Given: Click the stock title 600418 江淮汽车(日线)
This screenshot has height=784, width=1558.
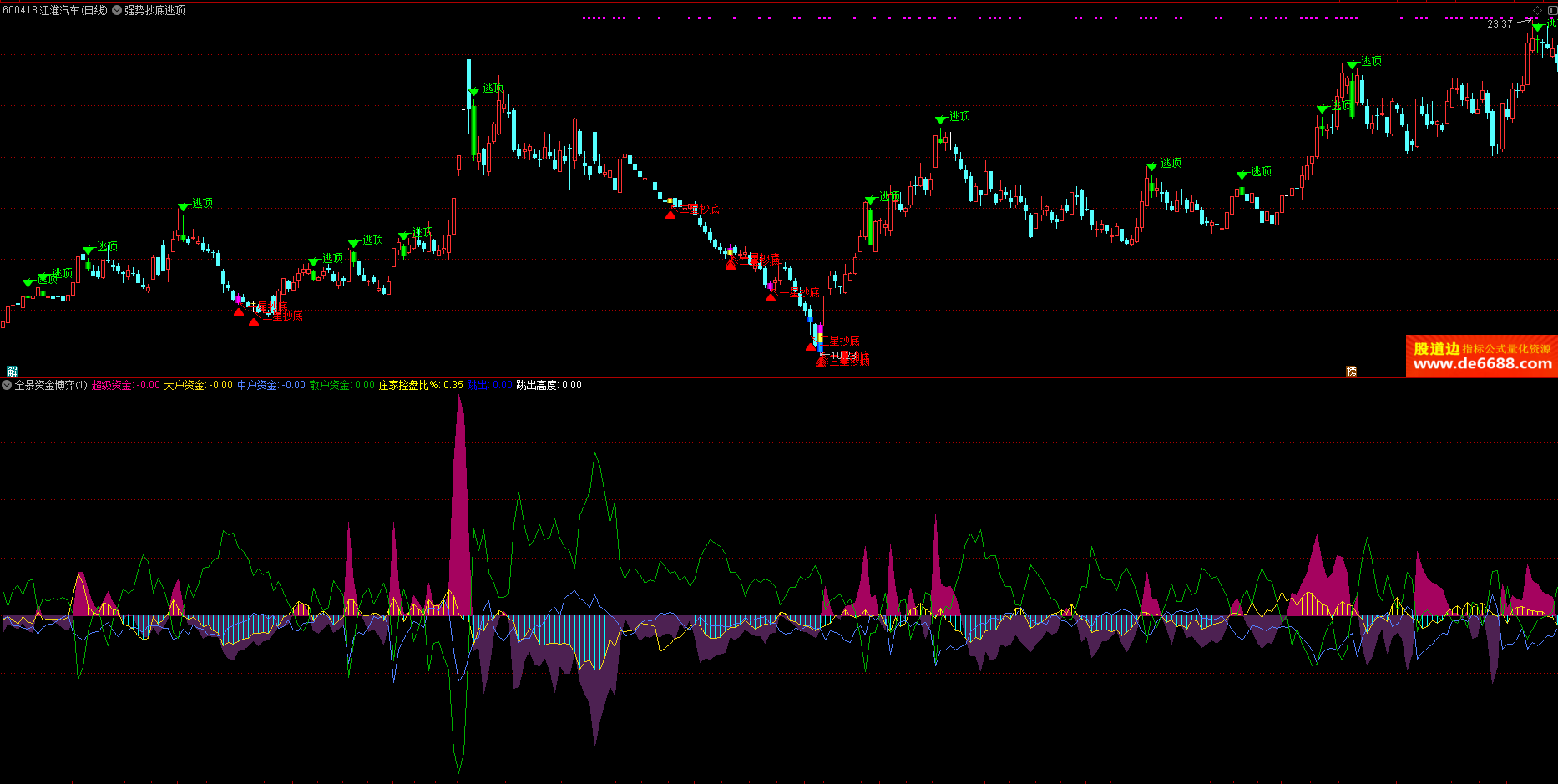Looking at the screenshot, I should (x=55, y=10).
